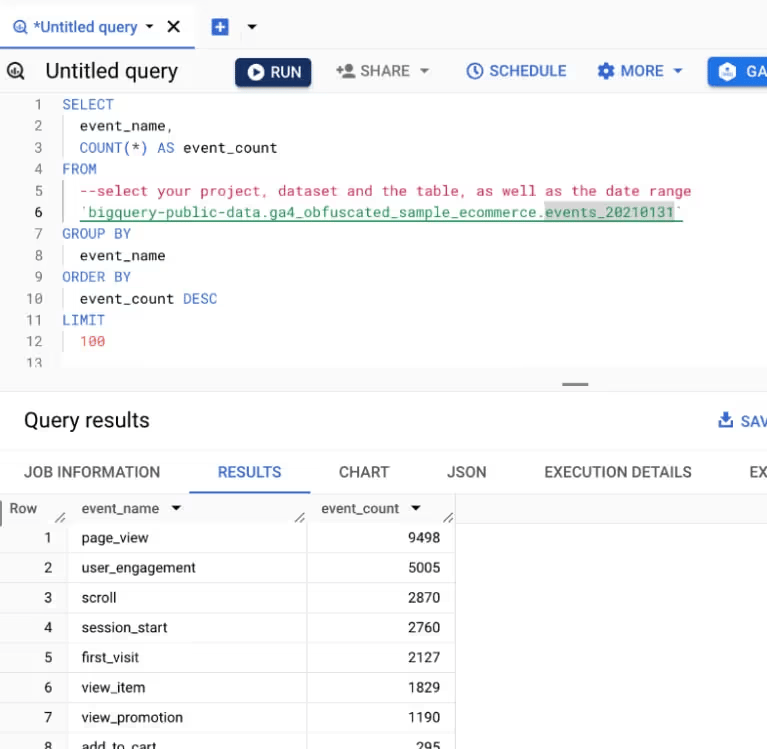
Task: Click the scroll event name cell
Action: (188, 598)
